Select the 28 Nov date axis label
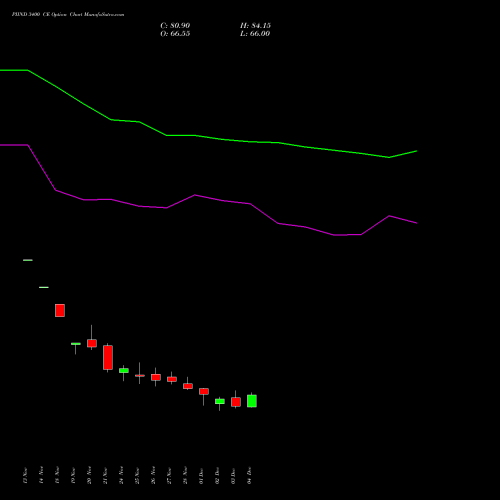 [186, 476]
